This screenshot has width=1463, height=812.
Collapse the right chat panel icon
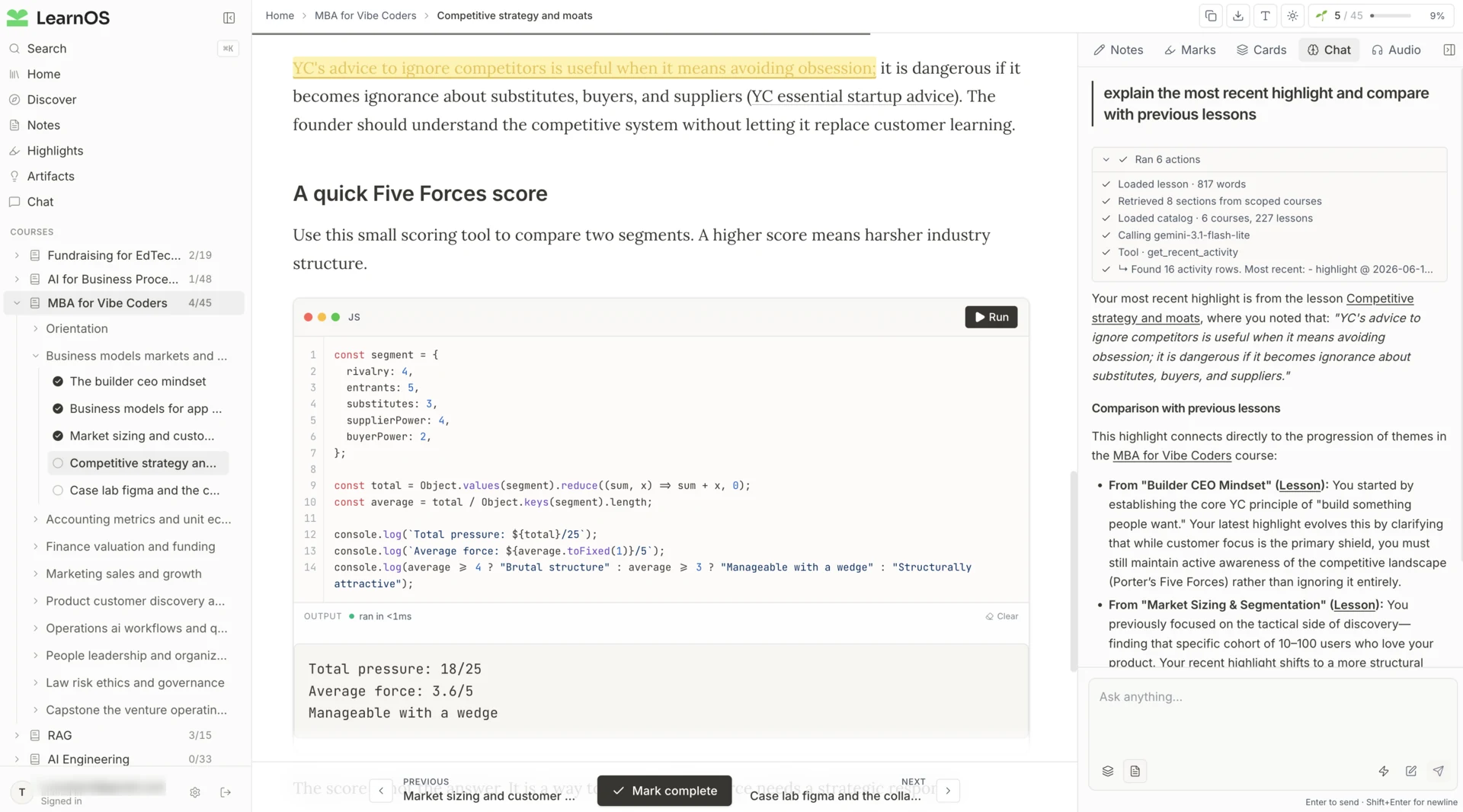pos(1449,50)
